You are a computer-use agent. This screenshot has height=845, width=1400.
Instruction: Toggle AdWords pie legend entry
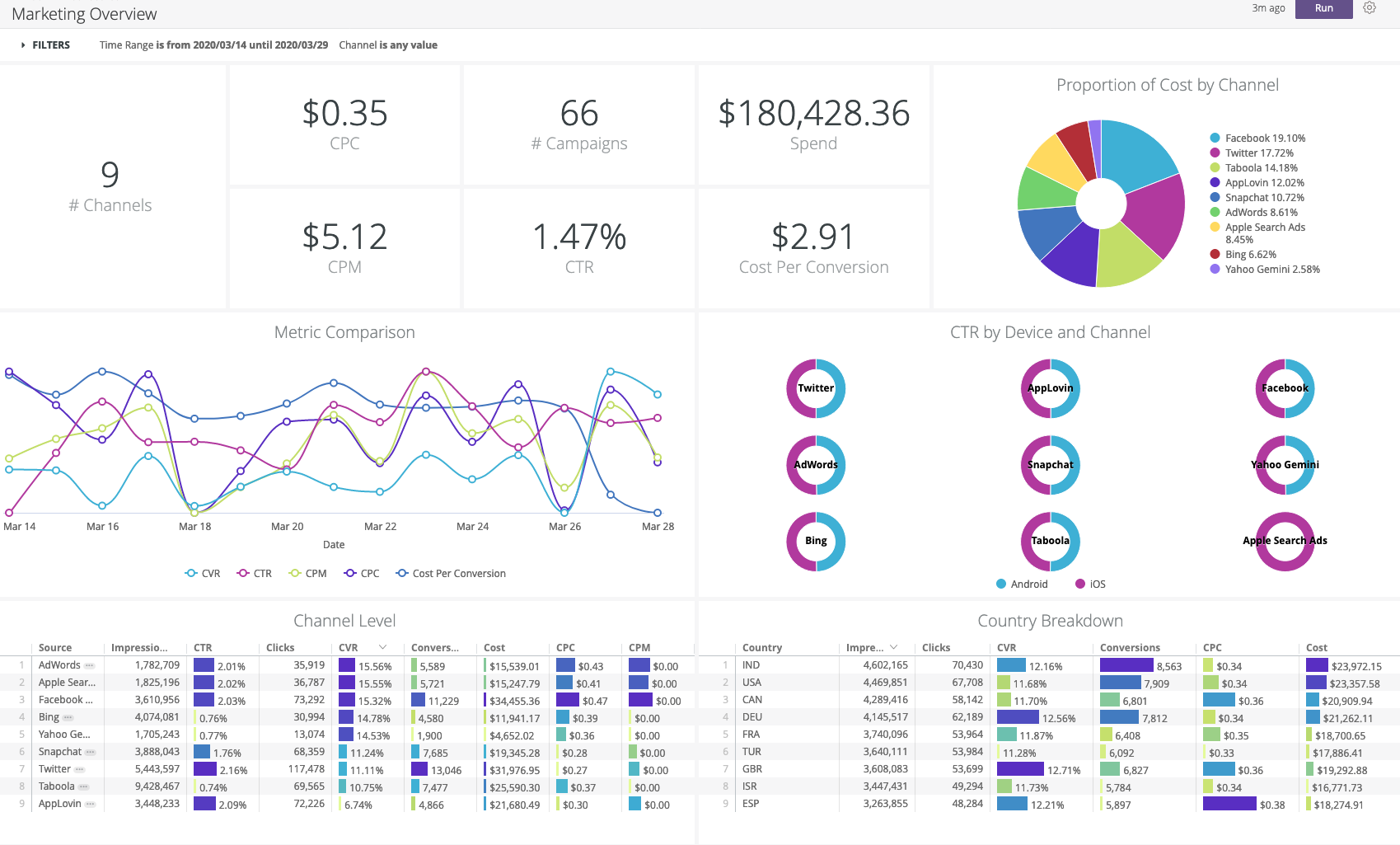(1253, 213)
